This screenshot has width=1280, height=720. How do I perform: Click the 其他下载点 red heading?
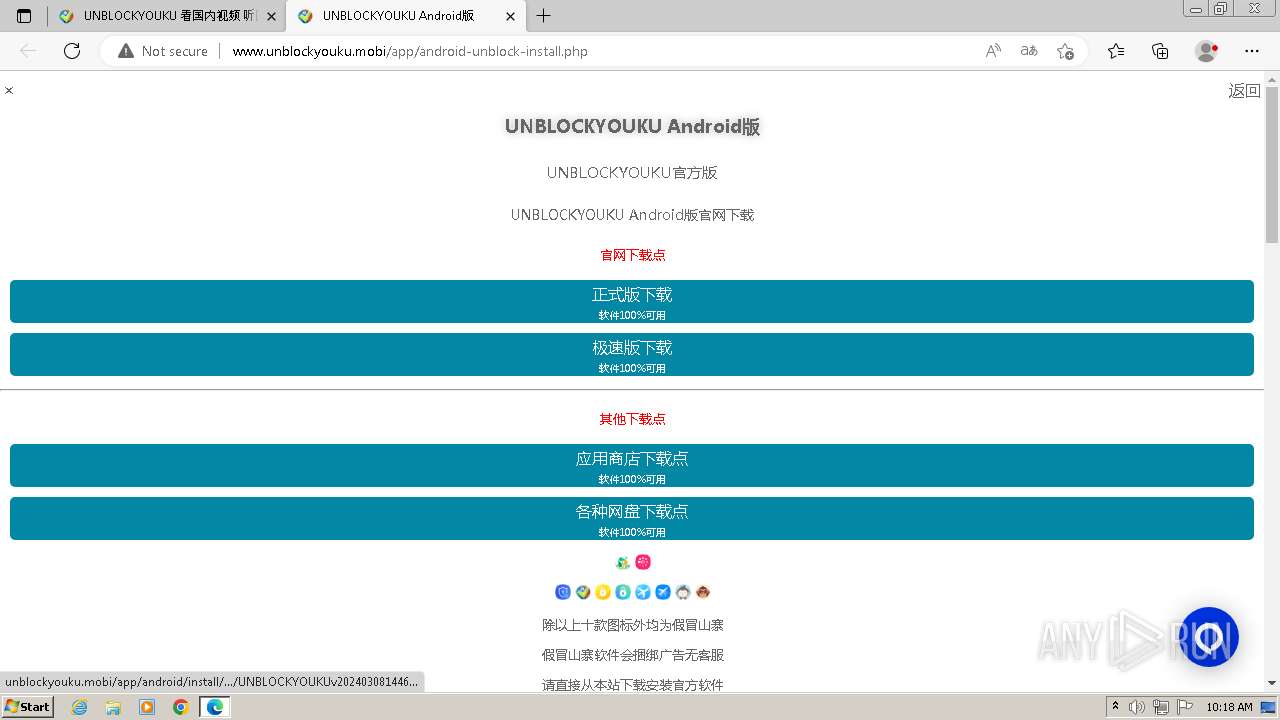pyautogui.click(x=632, y=419)
